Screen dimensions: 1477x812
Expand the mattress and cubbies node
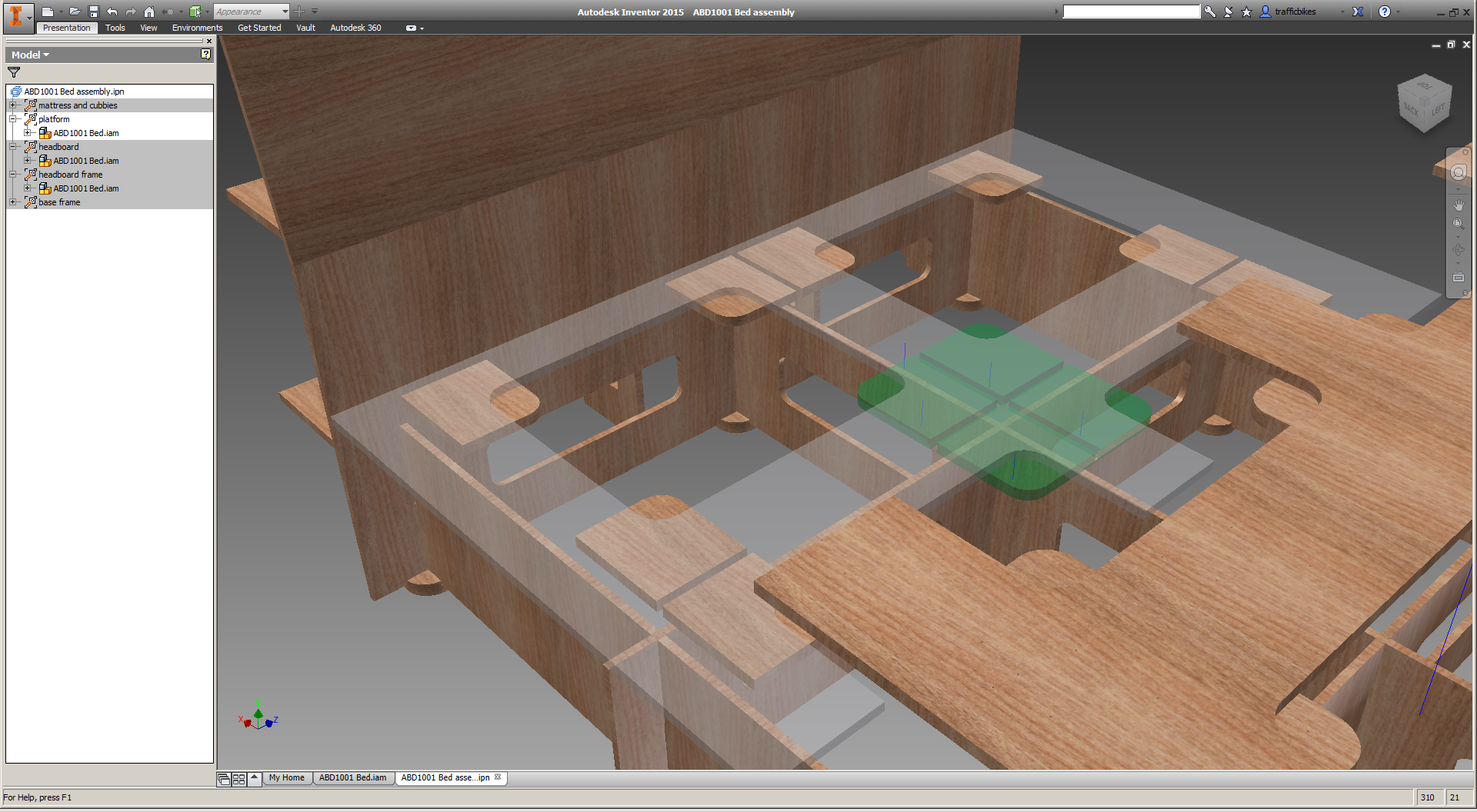click(x=13, y=105)
